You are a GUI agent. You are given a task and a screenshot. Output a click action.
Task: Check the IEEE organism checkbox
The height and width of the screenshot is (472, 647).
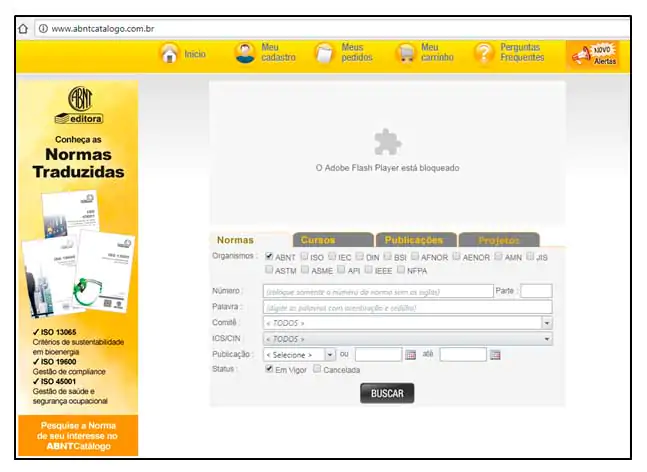tap(368, 269)
